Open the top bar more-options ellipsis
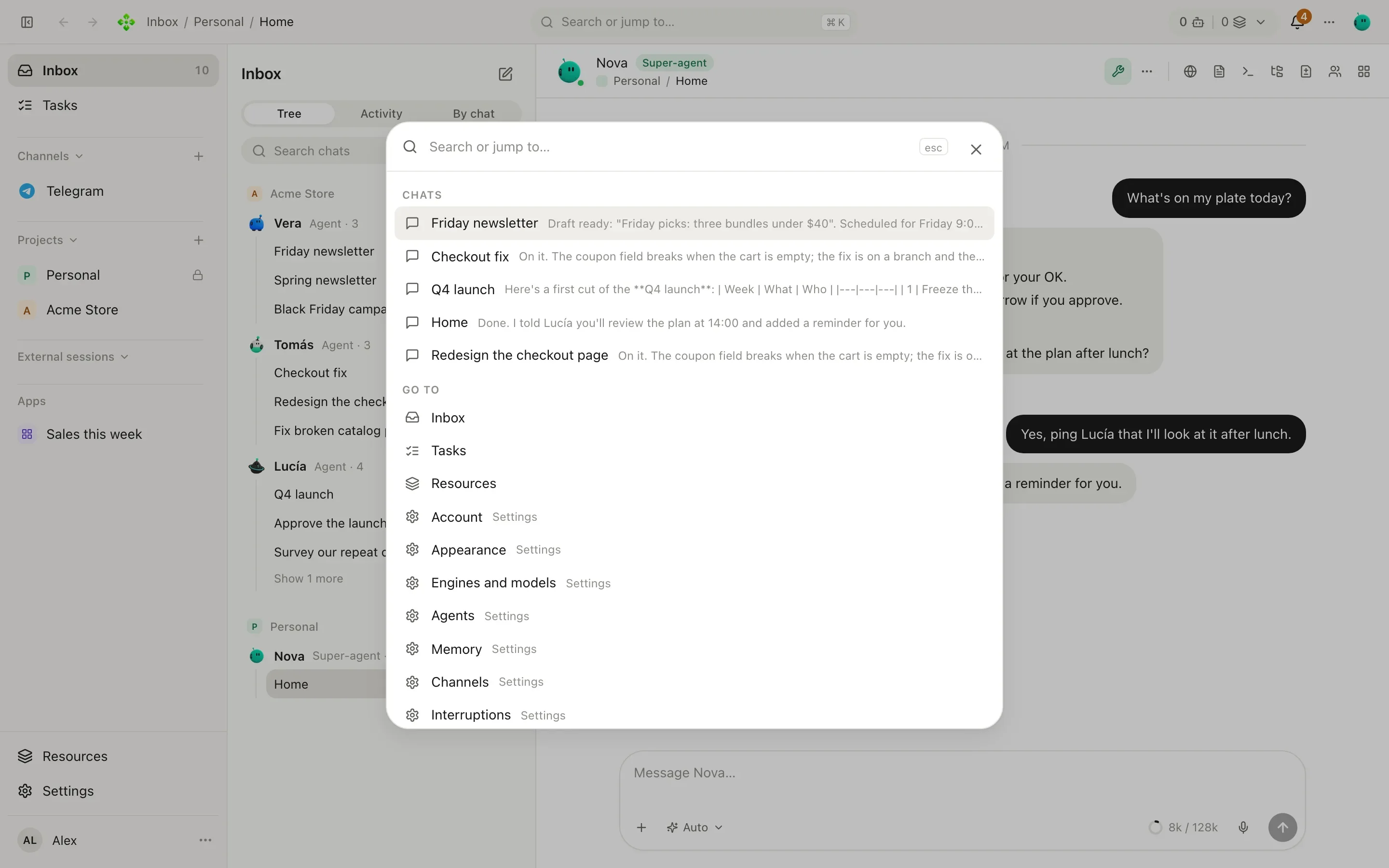1389x868 pixels. pos(1329,22)
